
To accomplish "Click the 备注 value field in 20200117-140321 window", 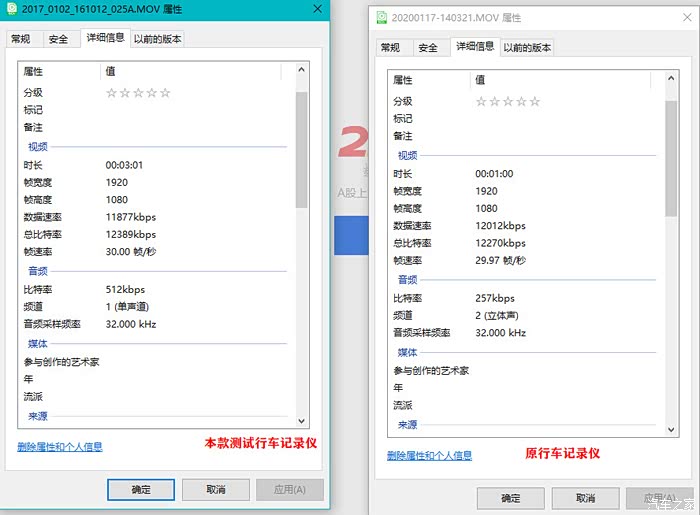I will (x=560, y=136).
